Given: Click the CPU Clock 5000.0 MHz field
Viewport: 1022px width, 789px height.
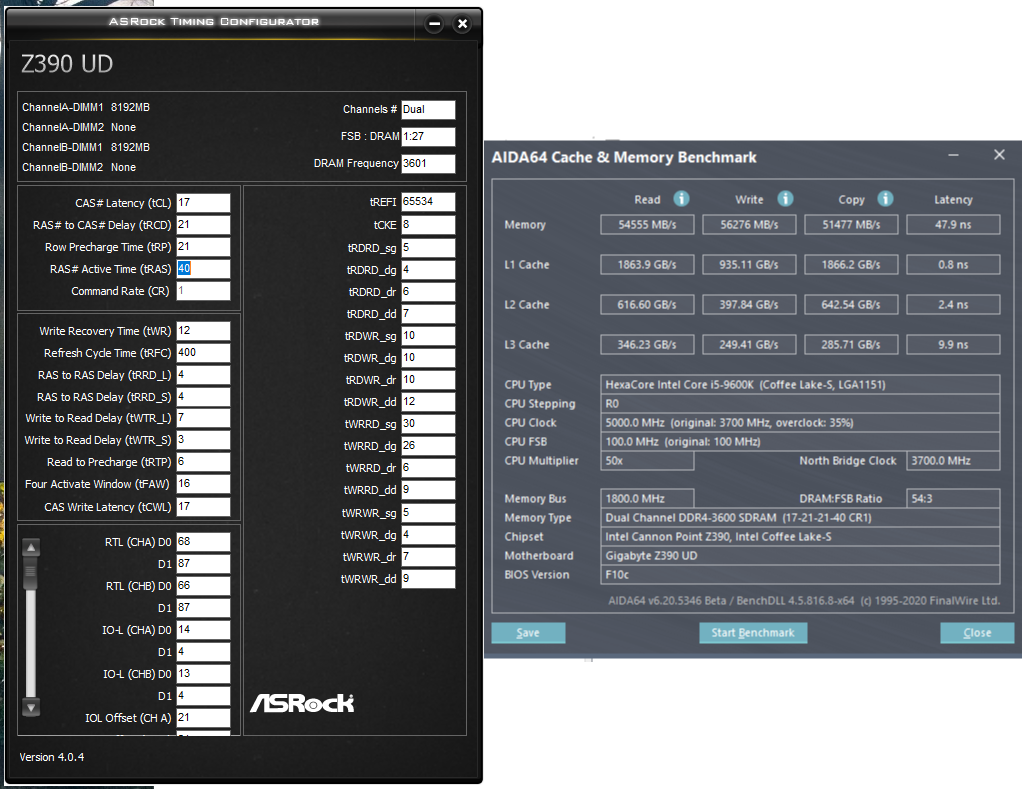Looking at the screenshot, I should (x=800, y=422).
